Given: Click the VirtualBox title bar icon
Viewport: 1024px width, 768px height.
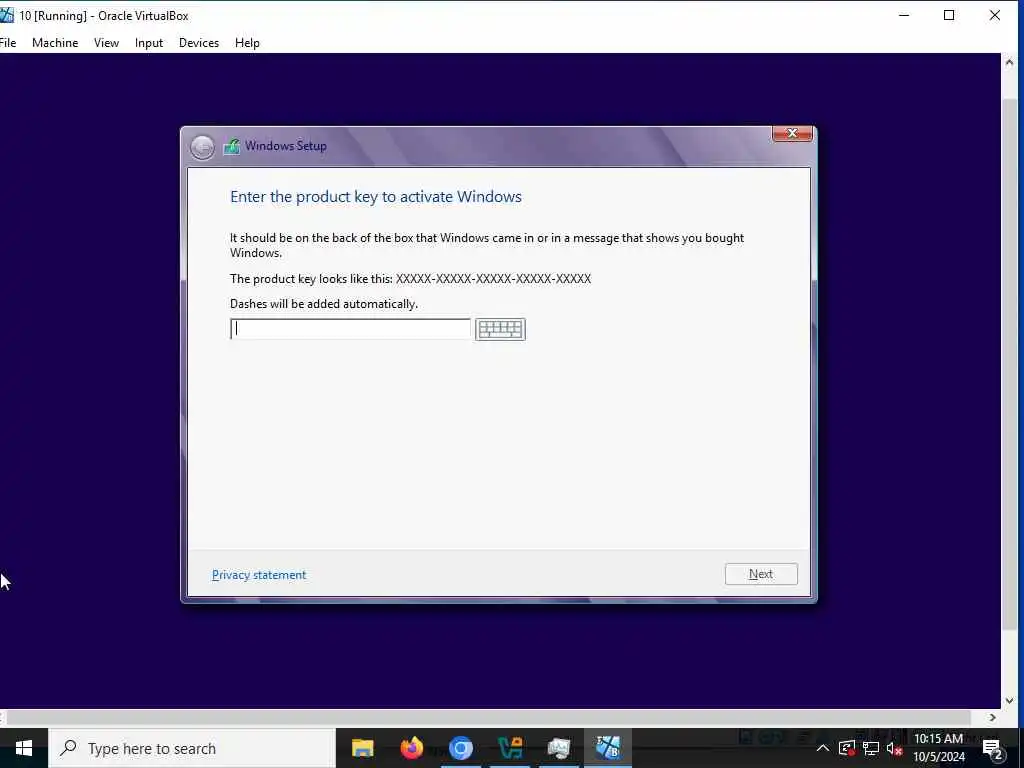Looking at the screenshot, I should [x=7, y=16].
